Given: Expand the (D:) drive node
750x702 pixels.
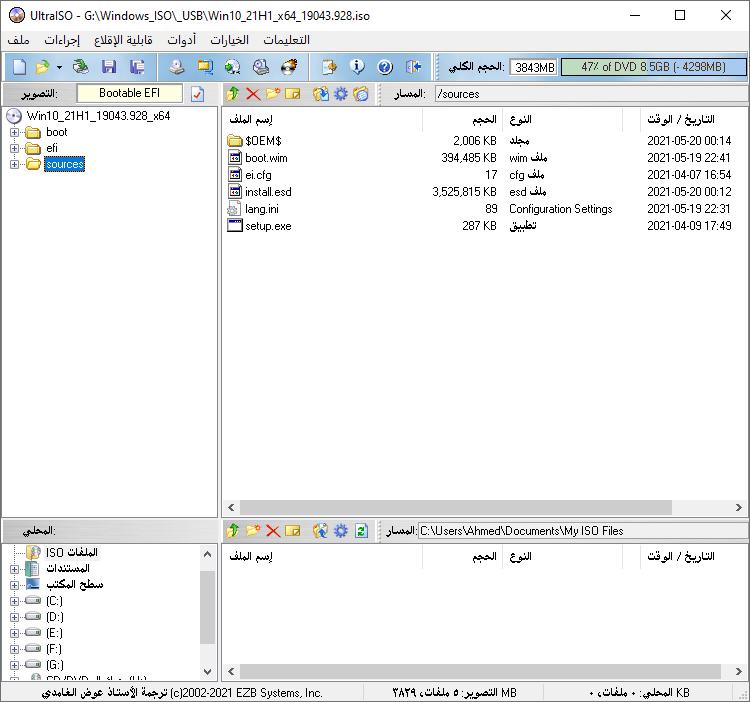Looking at the screenshot, I should (x=14, y=617).
